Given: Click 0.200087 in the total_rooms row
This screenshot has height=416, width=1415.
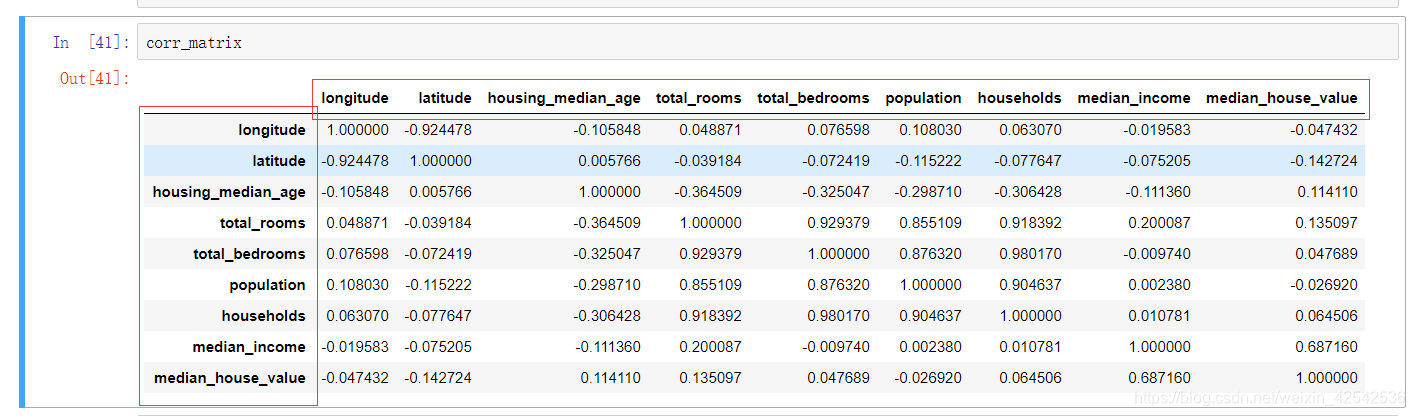Looking at the screenshot, I should (1160, 223).
